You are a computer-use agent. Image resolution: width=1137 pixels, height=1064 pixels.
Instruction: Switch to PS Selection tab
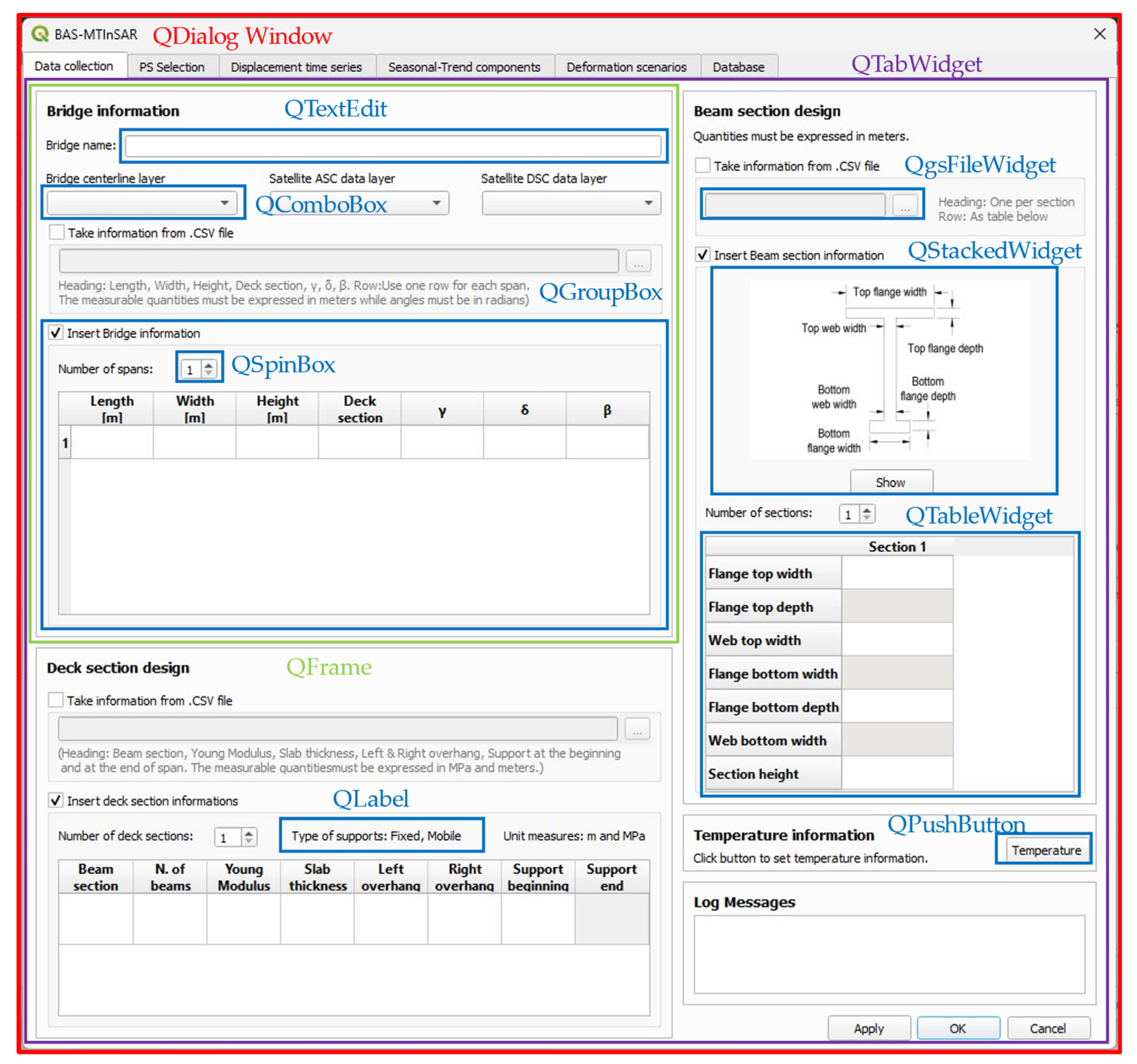(x=172, y=67)
